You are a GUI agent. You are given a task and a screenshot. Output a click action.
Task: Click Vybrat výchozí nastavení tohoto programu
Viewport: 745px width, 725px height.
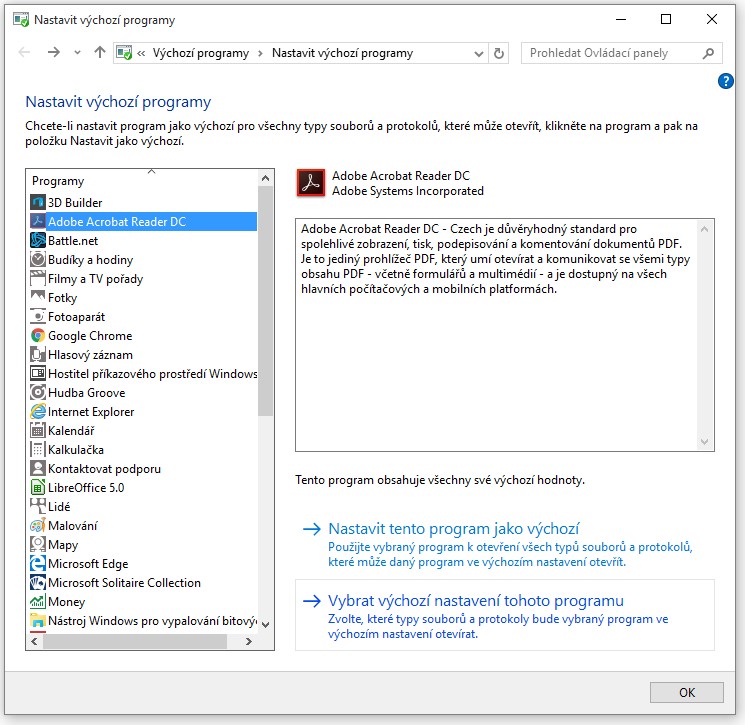point(476,601)
